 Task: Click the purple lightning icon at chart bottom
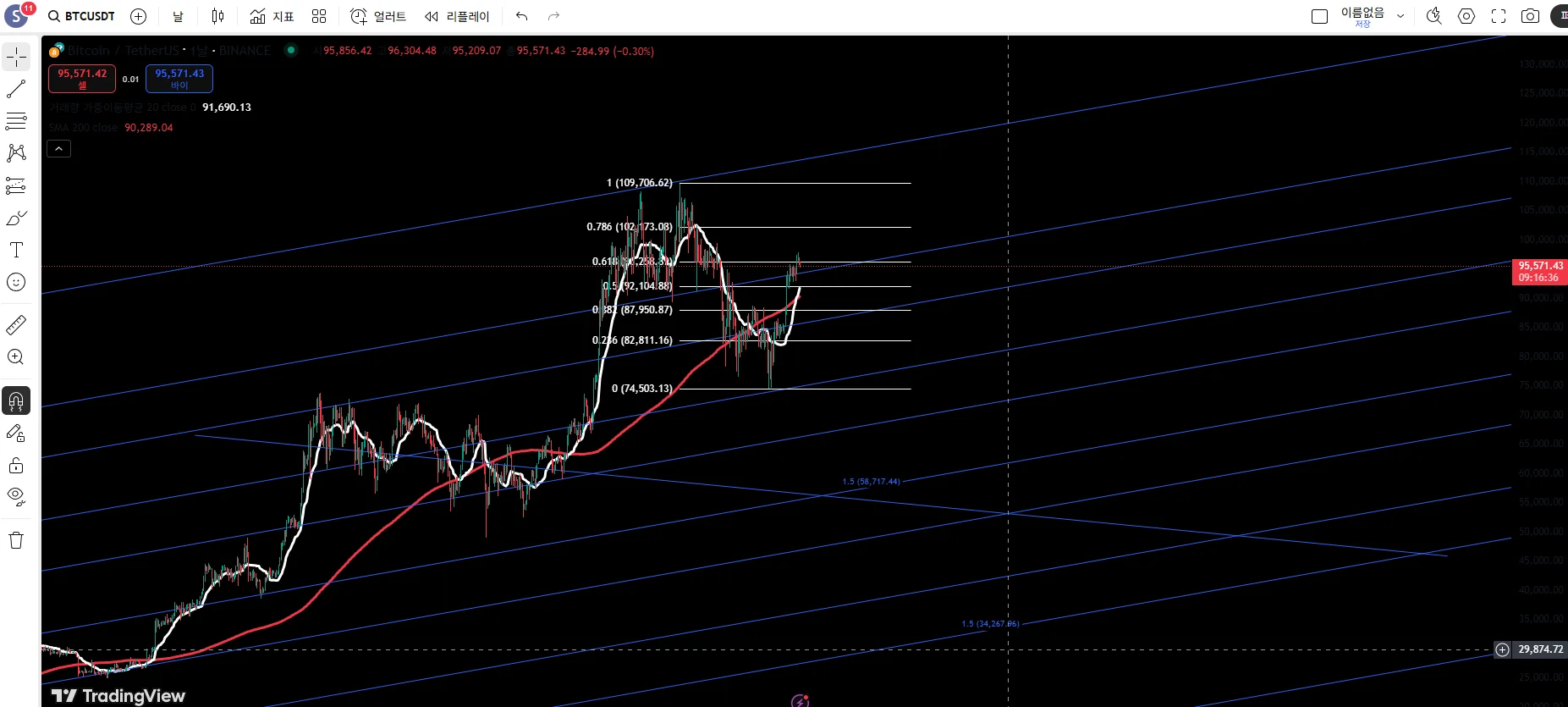pos(800,700)
